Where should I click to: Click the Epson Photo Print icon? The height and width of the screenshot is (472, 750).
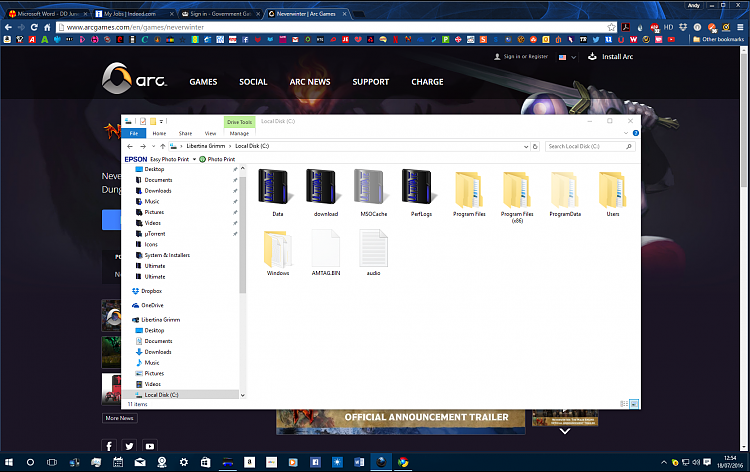(x=202, y=159)
